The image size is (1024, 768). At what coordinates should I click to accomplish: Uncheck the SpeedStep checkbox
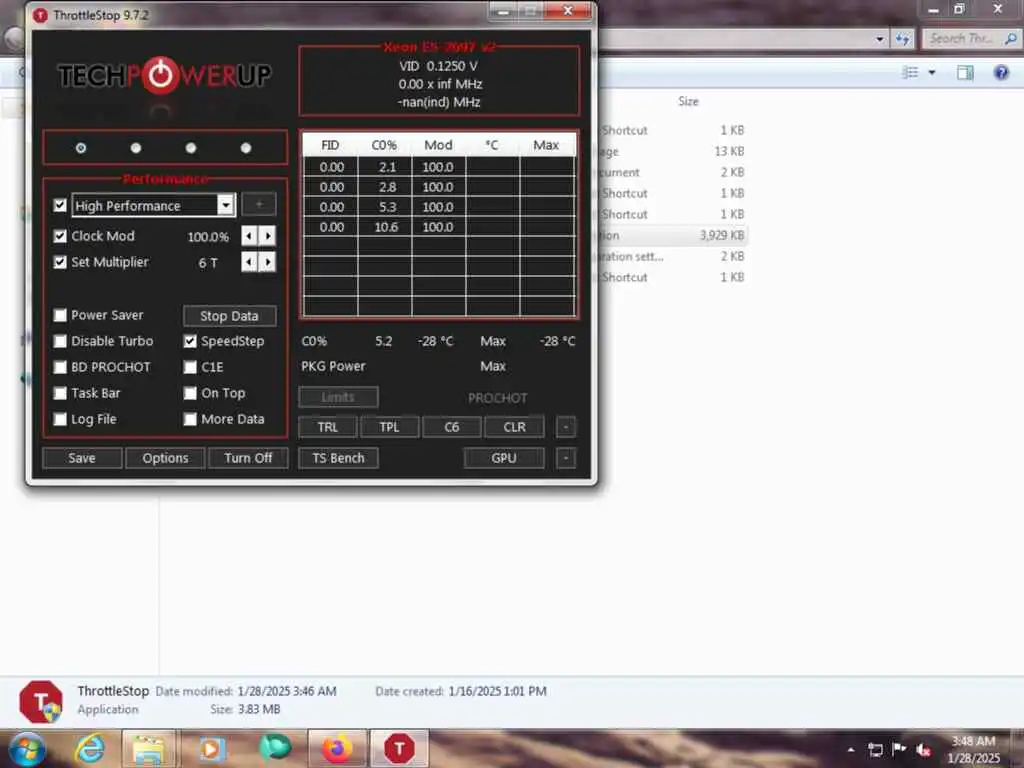click(x=190, y=341)
